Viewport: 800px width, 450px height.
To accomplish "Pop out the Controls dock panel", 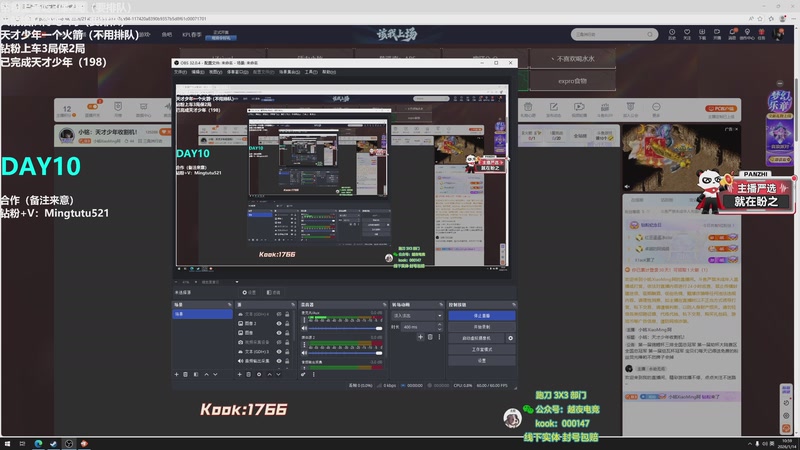I will 513,305.
